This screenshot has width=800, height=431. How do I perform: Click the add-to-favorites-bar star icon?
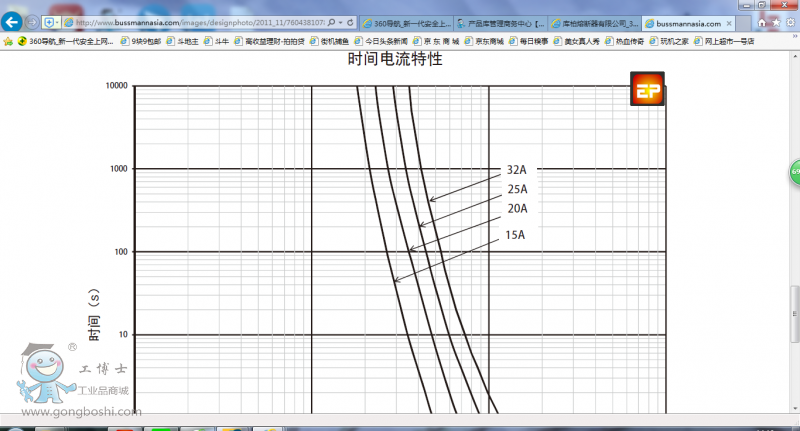9,42
